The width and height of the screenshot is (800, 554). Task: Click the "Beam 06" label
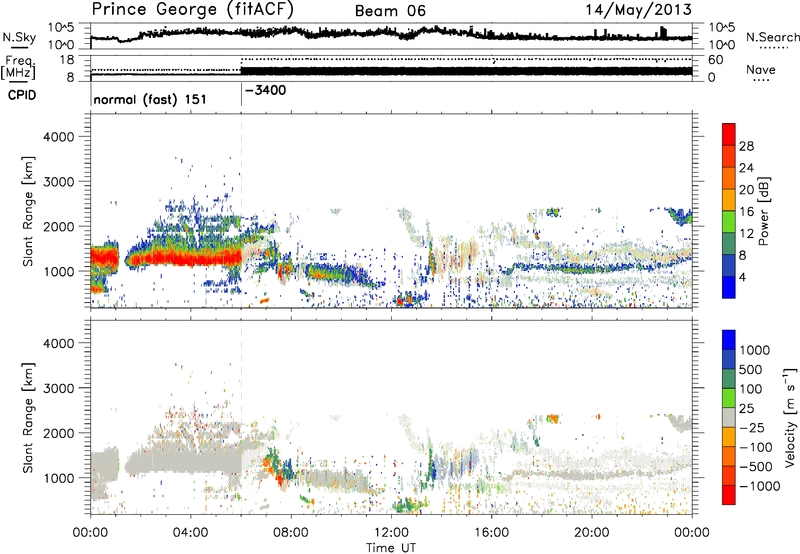pos(390,11)
